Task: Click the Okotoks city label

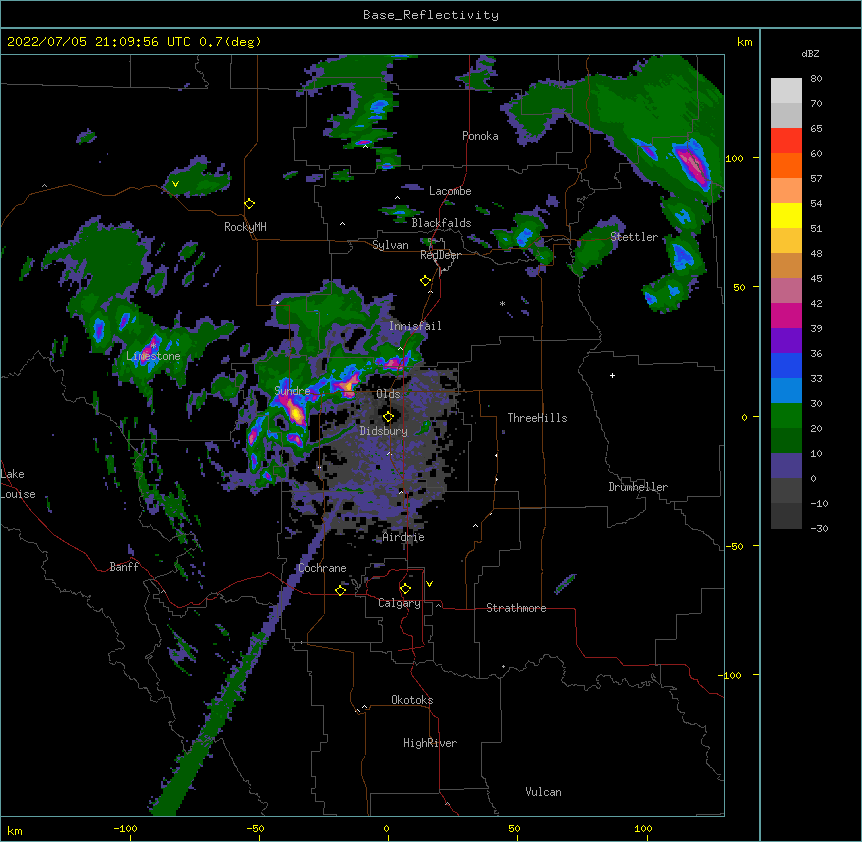Action: click(x=412, y=700)
